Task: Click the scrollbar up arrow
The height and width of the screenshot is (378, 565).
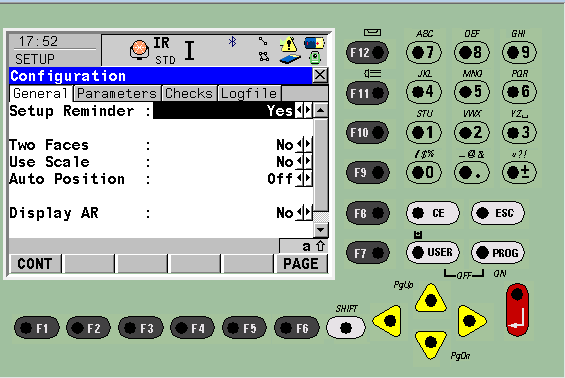Action: [321, 110]
